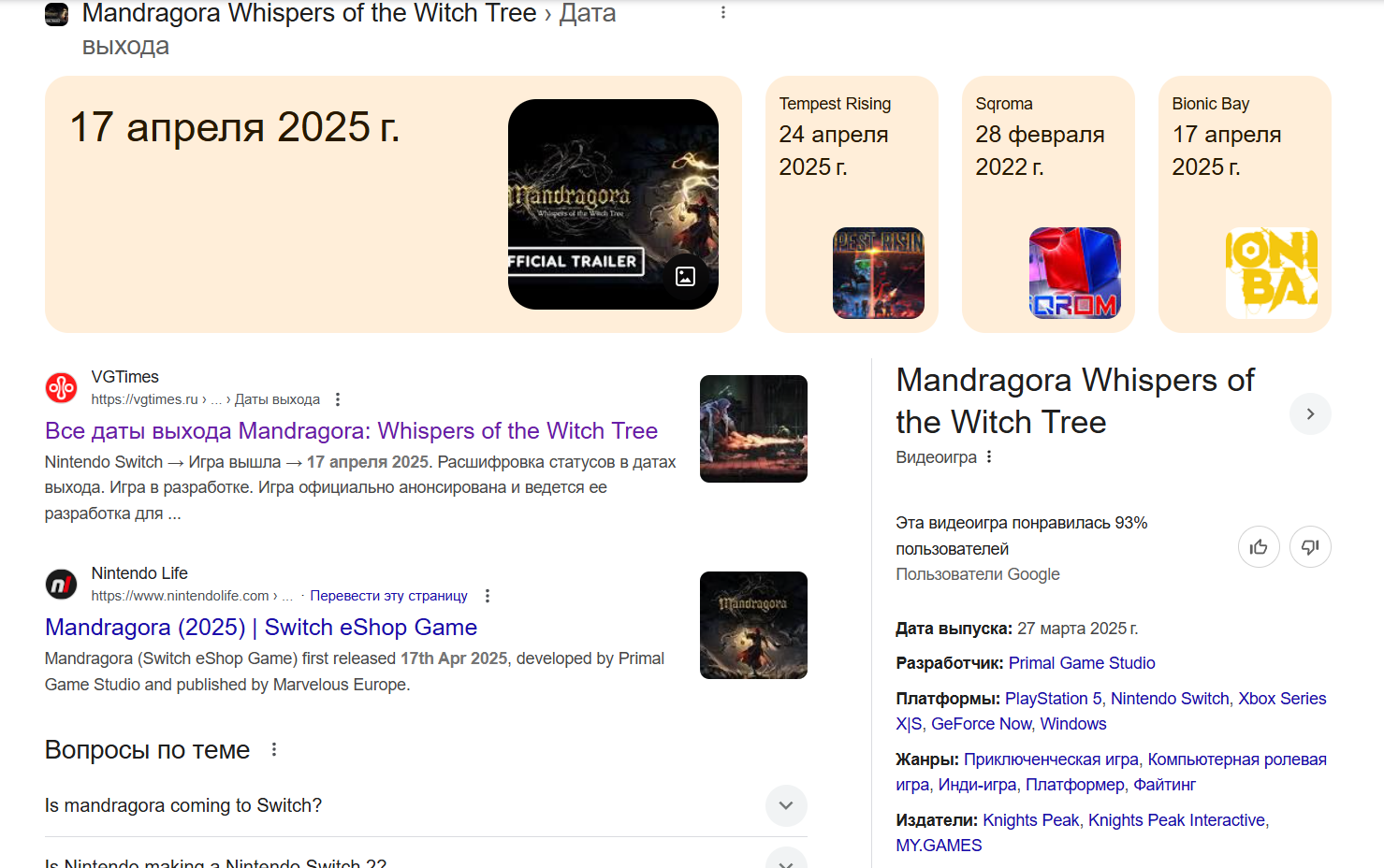Open the Sqroma game cover thumbnail

tap(1075, 273)
